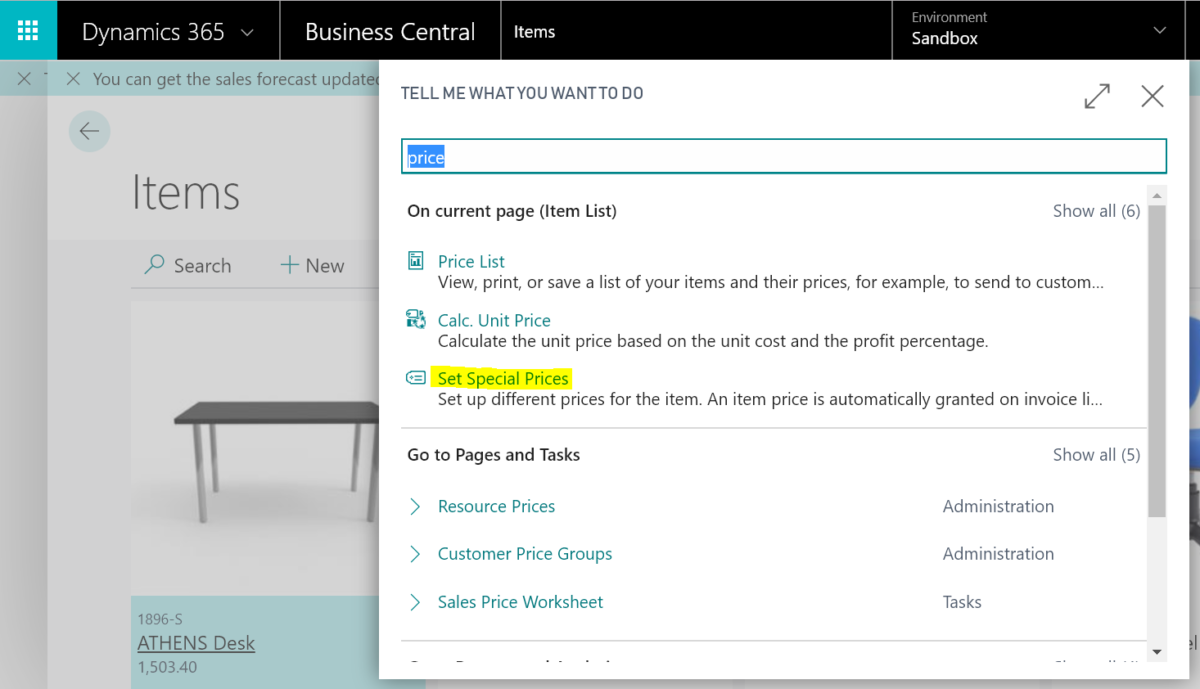Image resolution: width=1200 pixels, height=689 pixels.
Task: Expand the Sales Price Worksheet chevron
Action: (415, 602)
